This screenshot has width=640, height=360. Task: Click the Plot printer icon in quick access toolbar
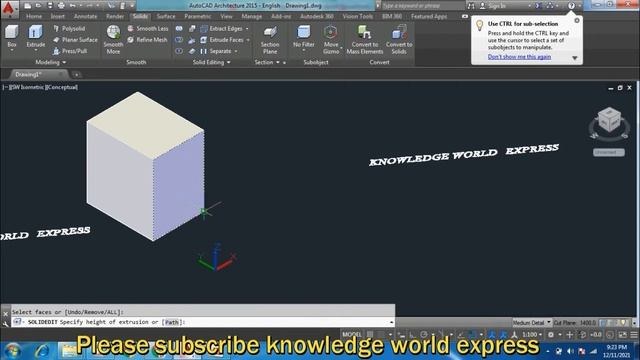tap(61, 6)
